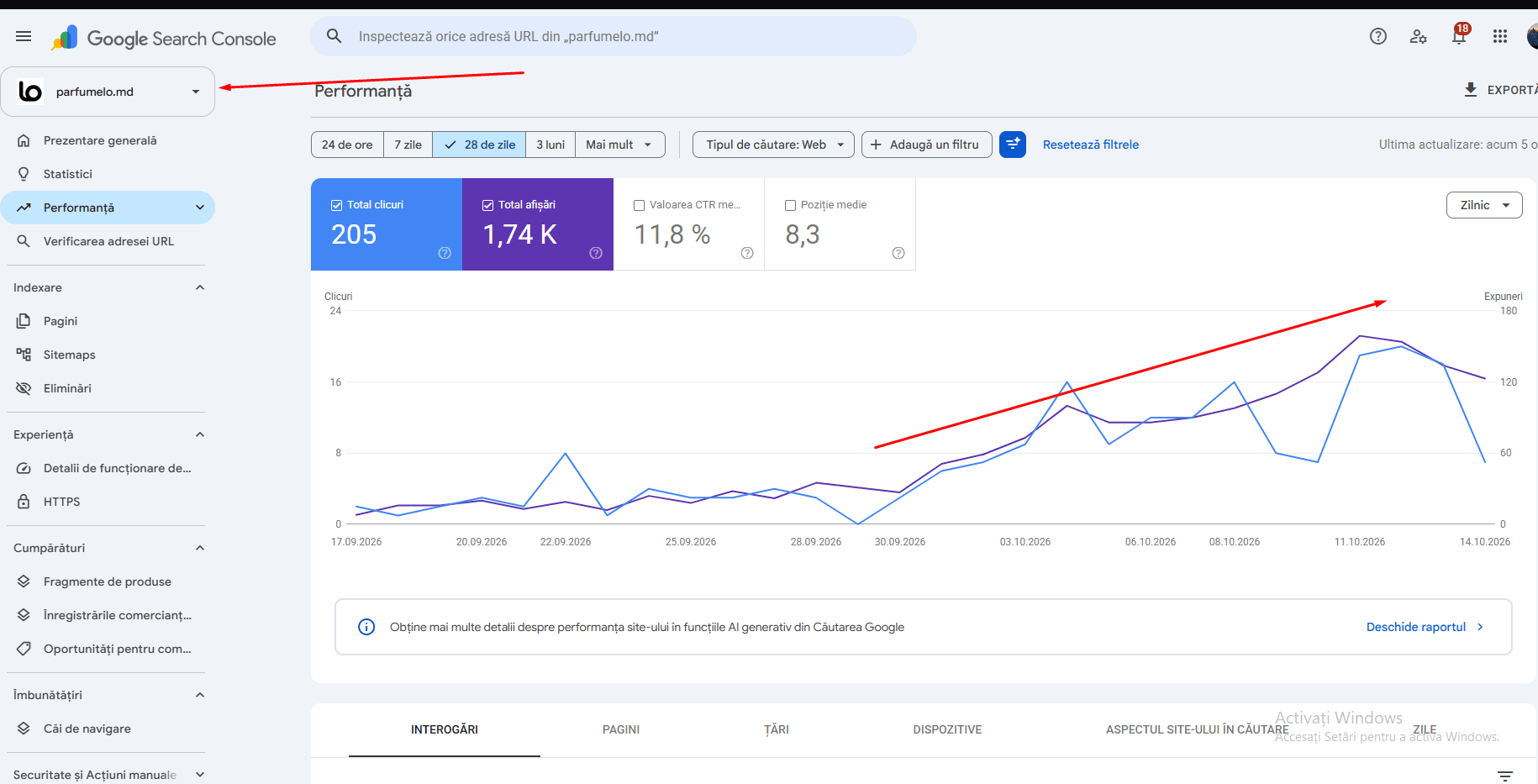Screen dimensions: 1538x784
Task: Open Eliminări in the sidebar
Action: pyautogui.click(x=108, y=388)
